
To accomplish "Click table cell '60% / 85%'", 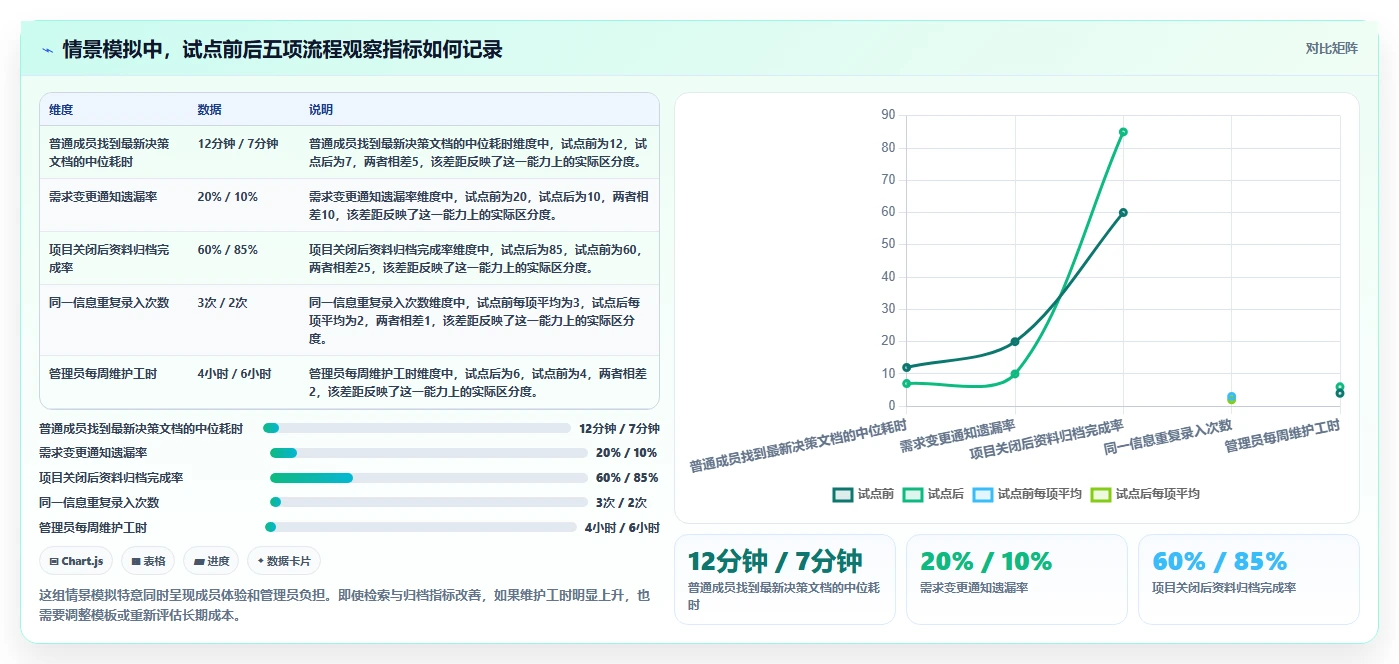I will point(228,250).
